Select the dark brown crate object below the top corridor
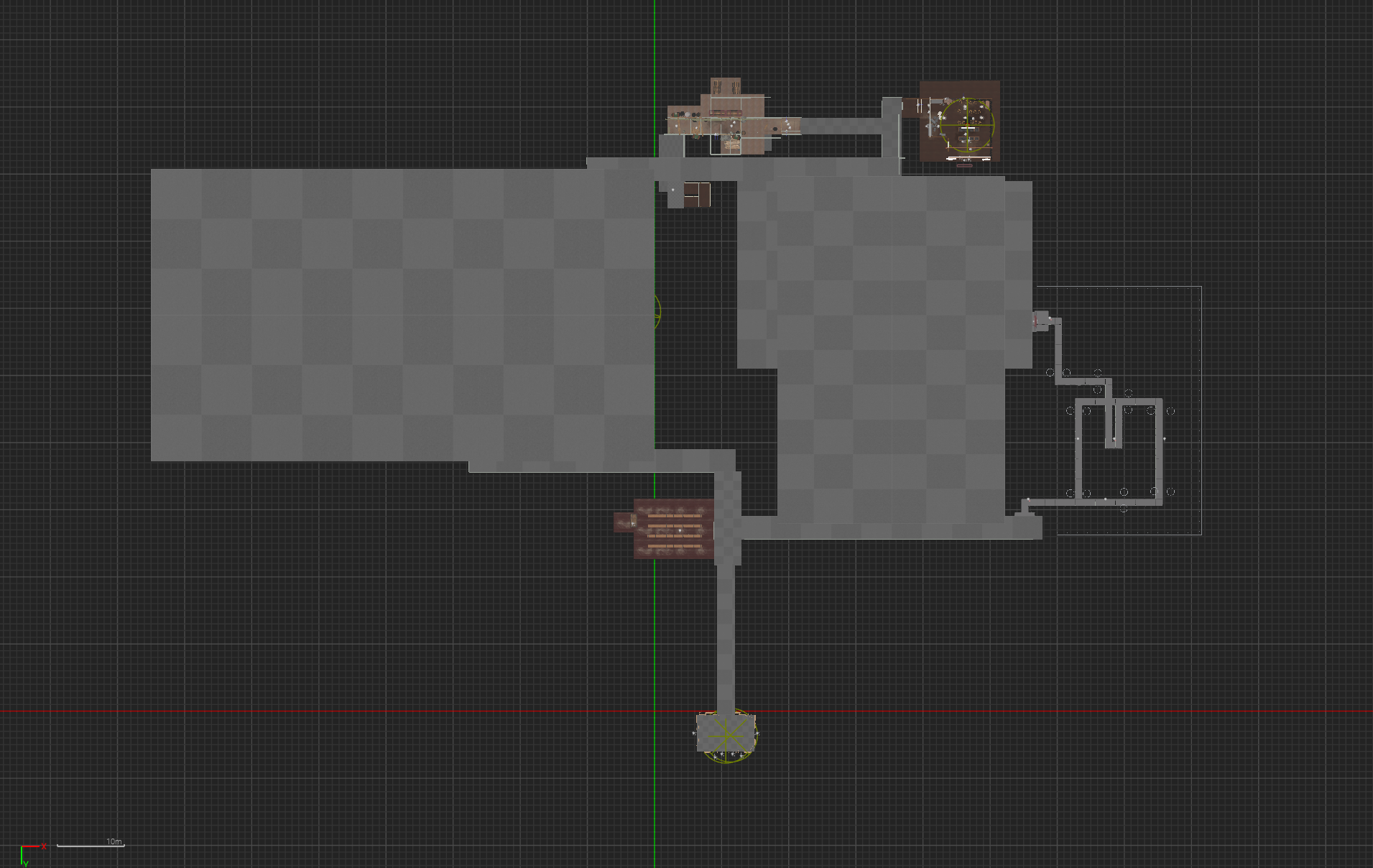 click(696, 194)
